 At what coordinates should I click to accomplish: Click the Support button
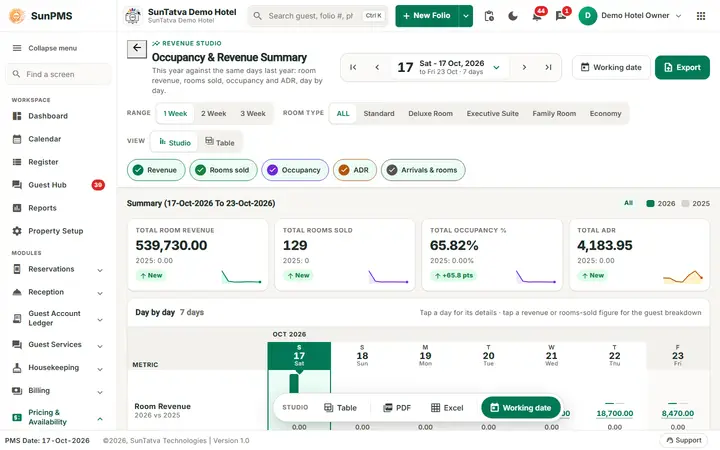click(684, 440)
